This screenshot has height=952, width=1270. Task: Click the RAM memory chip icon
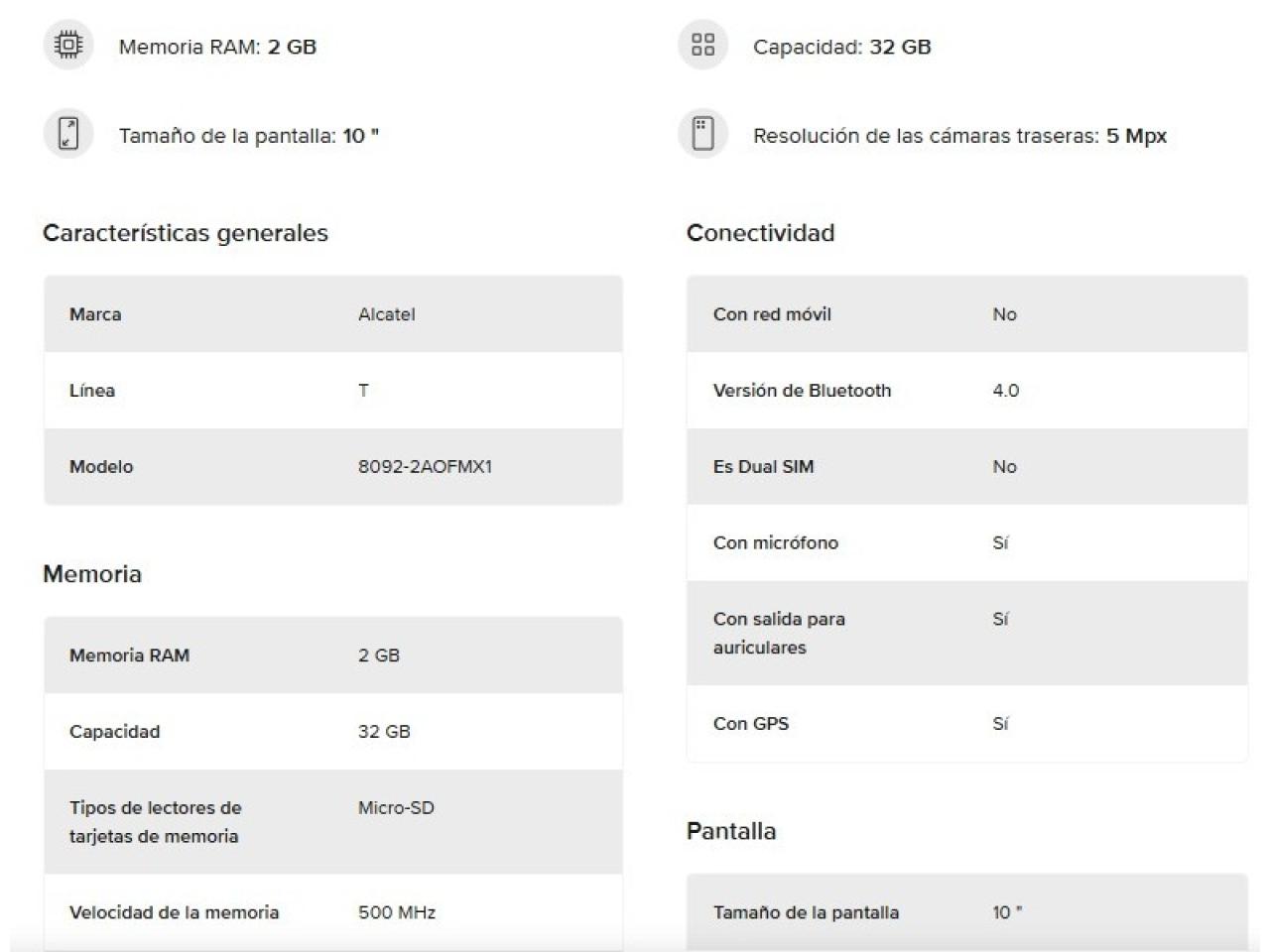click(x=68, y=46)
